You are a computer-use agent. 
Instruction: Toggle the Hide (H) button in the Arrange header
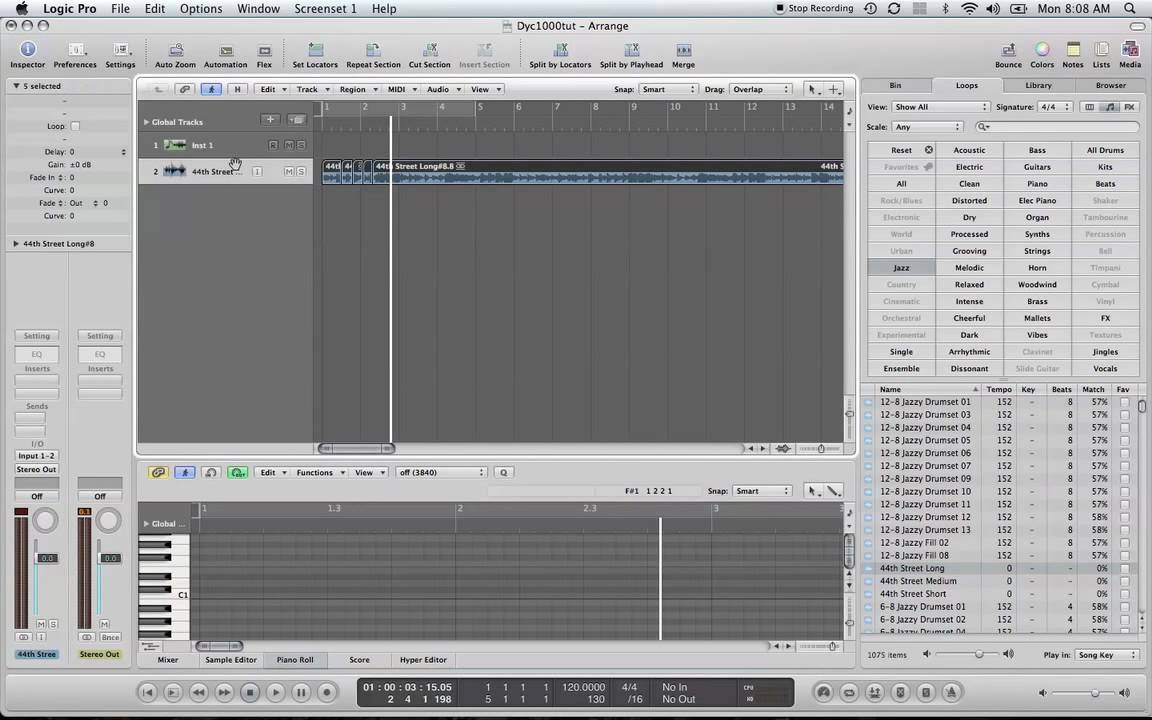pos(237,89)
